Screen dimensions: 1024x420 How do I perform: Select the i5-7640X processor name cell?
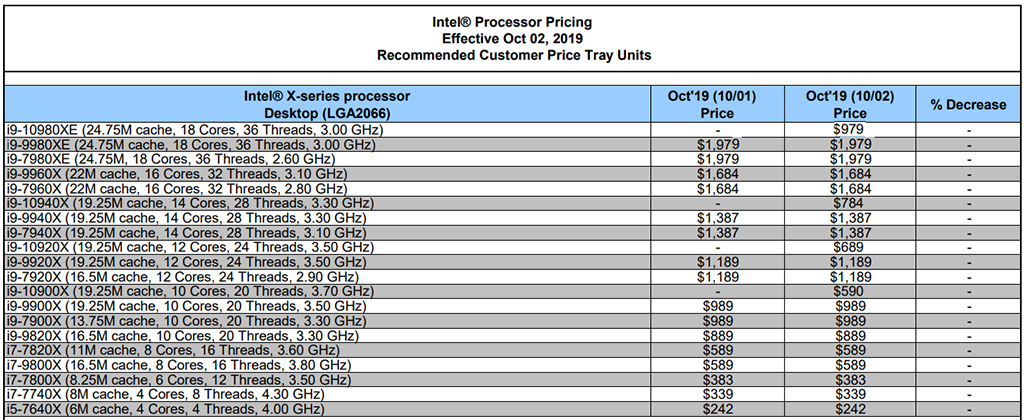(163, 407)
